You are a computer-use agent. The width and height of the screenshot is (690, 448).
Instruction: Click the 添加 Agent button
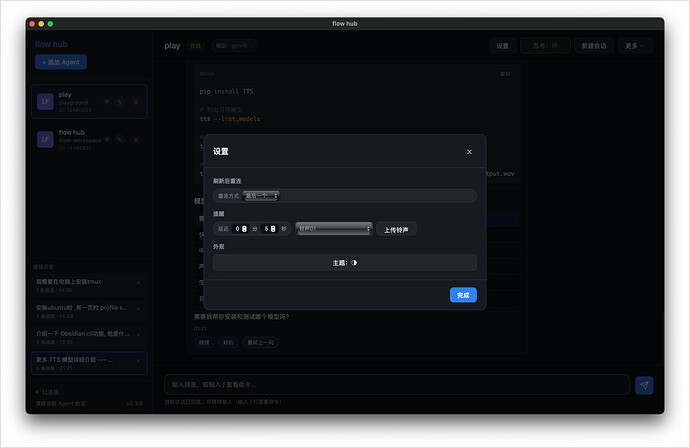pyautogui.click(x=60, y=62)
